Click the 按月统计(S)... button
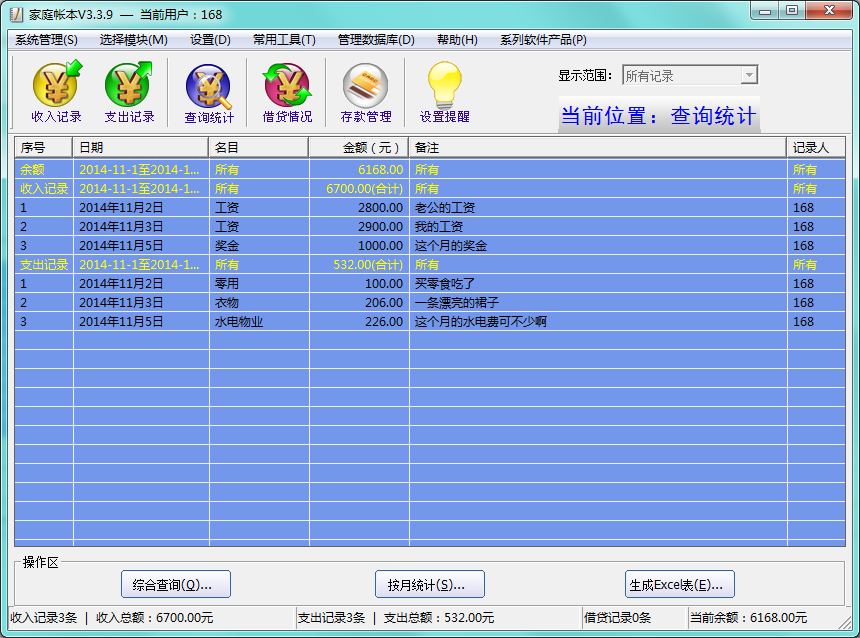 coord(429,584)
